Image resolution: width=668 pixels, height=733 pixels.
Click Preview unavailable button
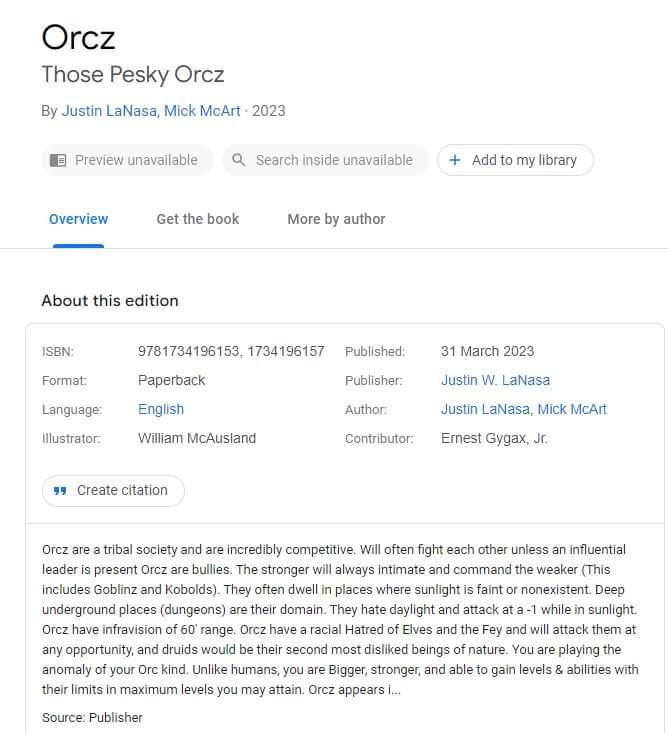tap(127, 160)
